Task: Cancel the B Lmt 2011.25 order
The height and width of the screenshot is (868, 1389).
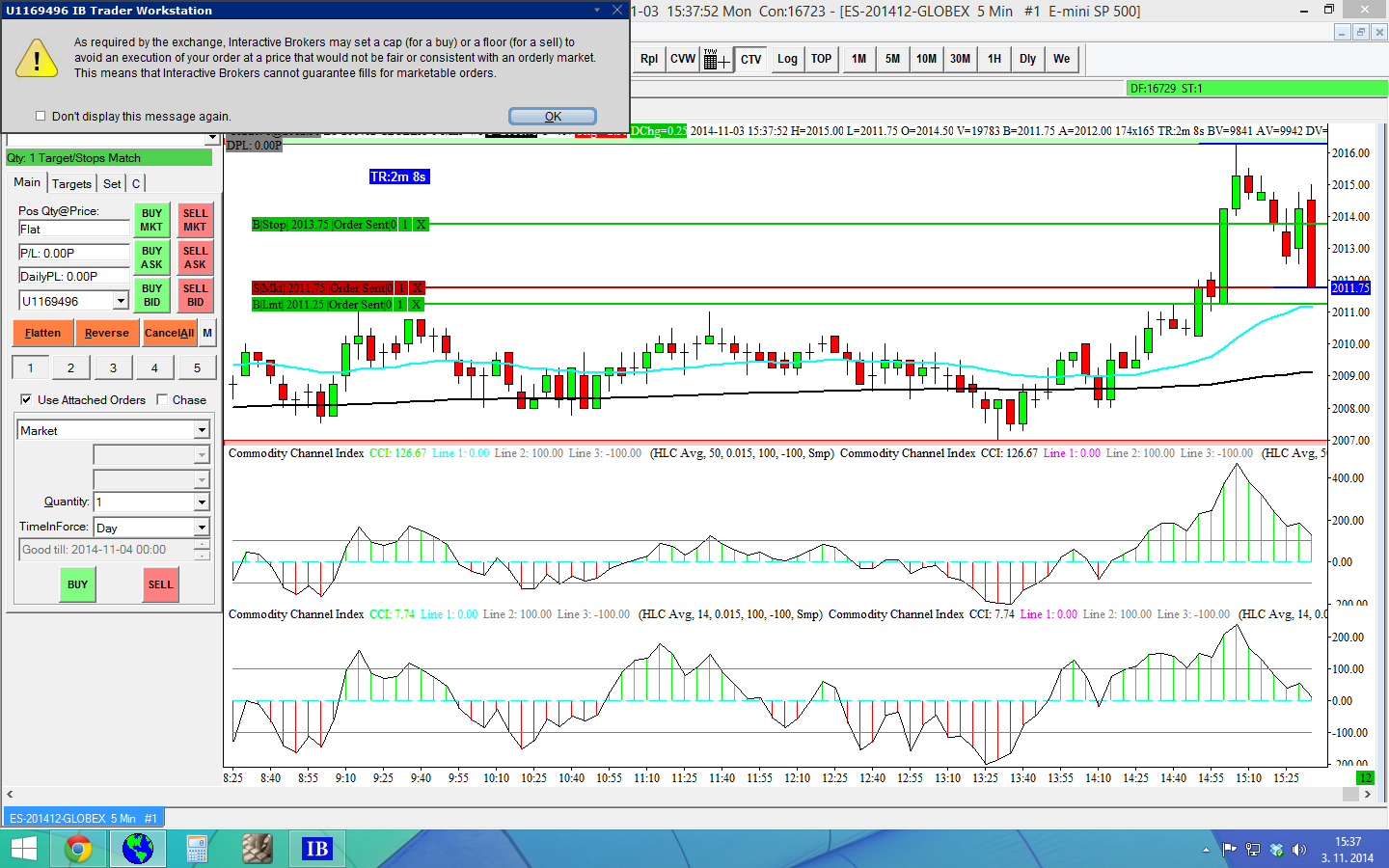Action: tap(416, 305)
